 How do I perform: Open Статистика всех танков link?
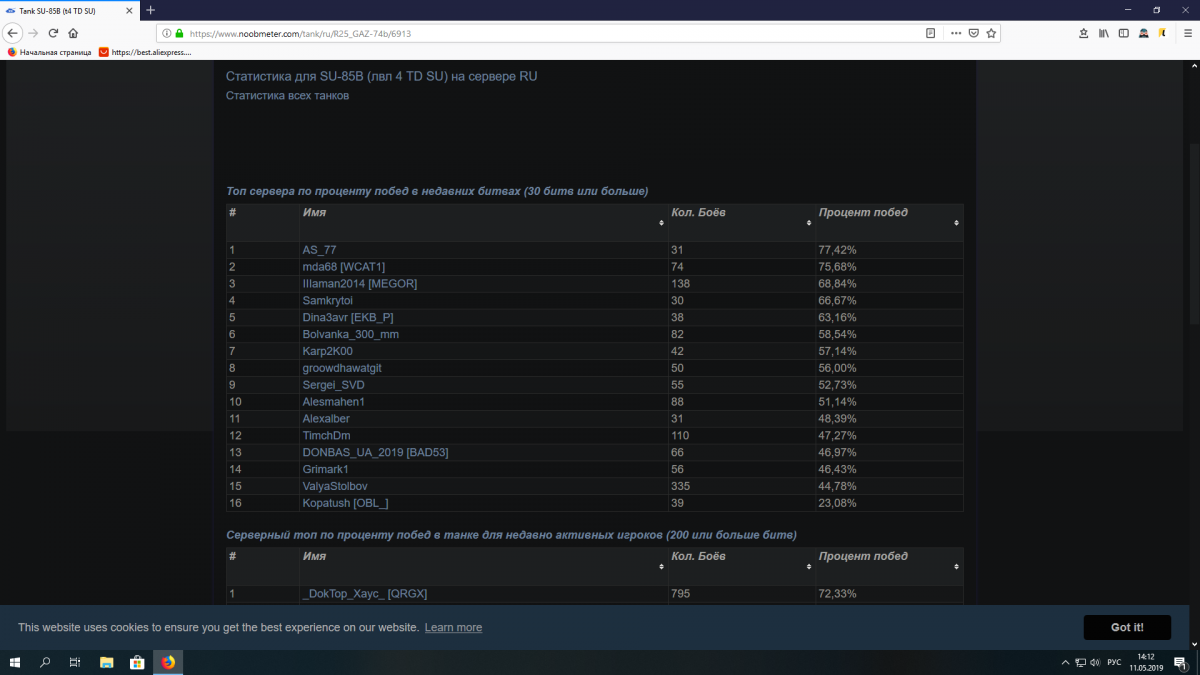(287, 96)
